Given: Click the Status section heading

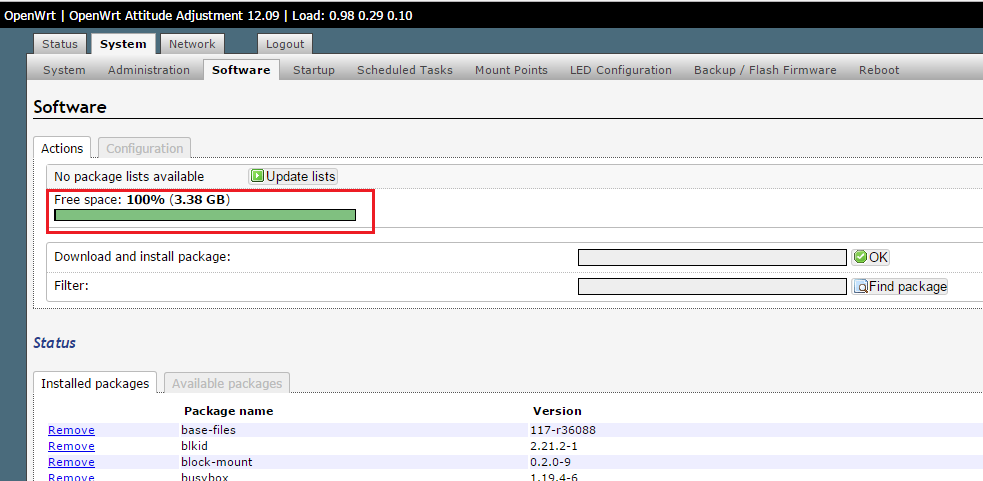Looking at the screenshot, I should (55, 343).
